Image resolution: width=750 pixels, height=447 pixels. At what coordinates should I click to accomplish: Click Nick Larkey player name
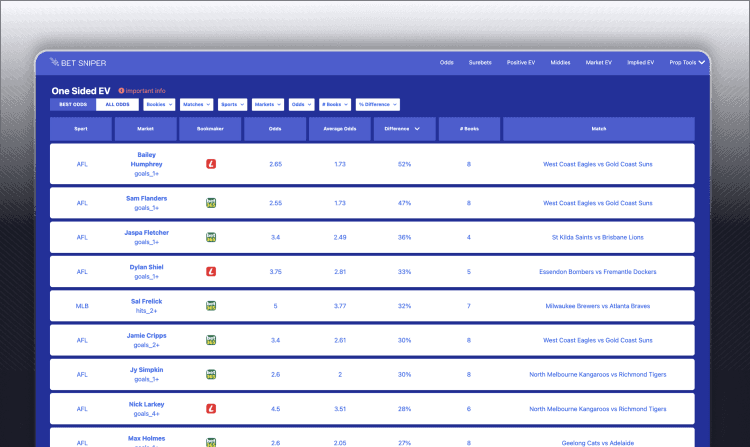pos(146,404)
